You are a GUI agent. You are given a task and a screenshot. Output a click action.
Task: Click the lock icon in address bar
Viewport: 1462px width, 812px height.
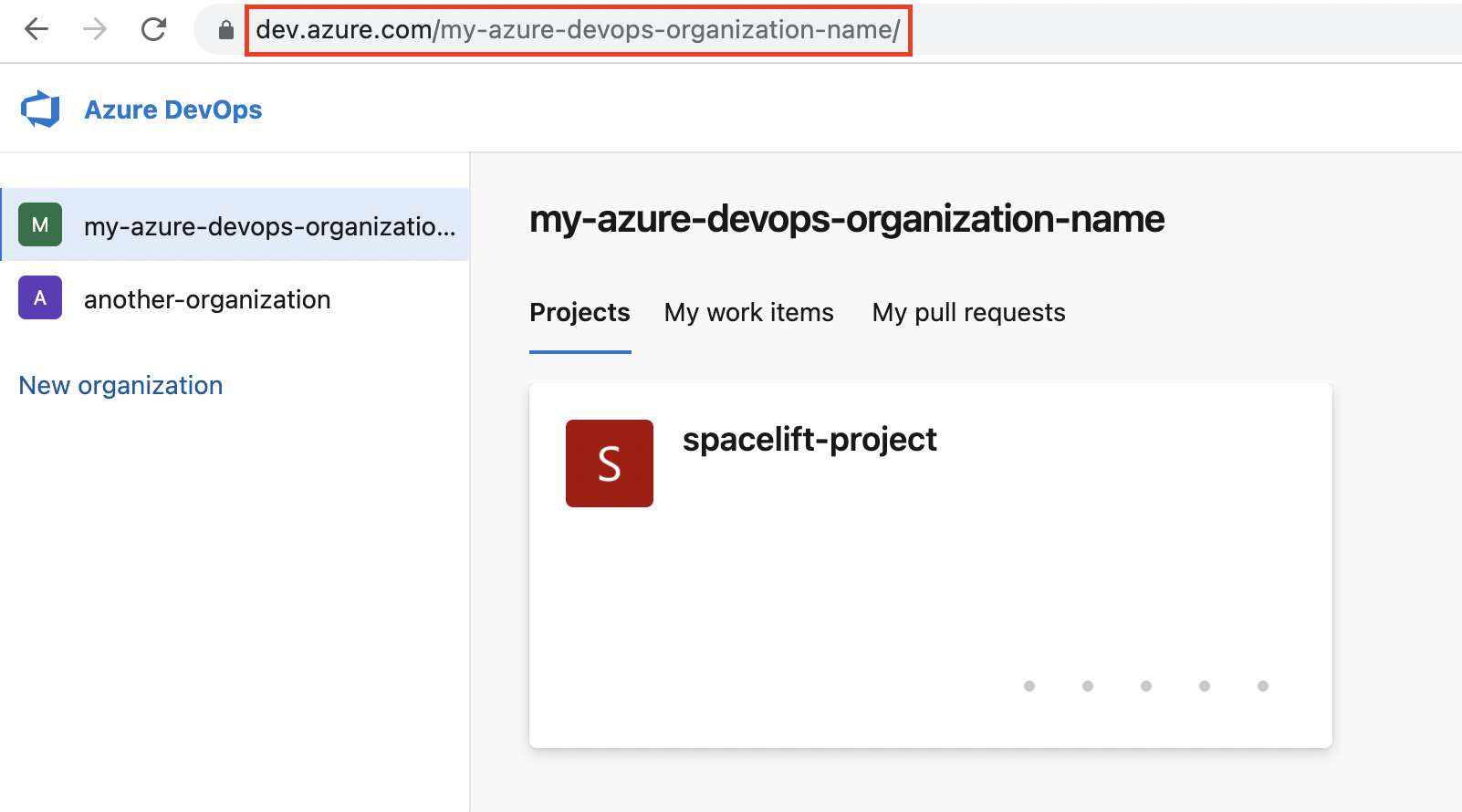click(226, 30)
